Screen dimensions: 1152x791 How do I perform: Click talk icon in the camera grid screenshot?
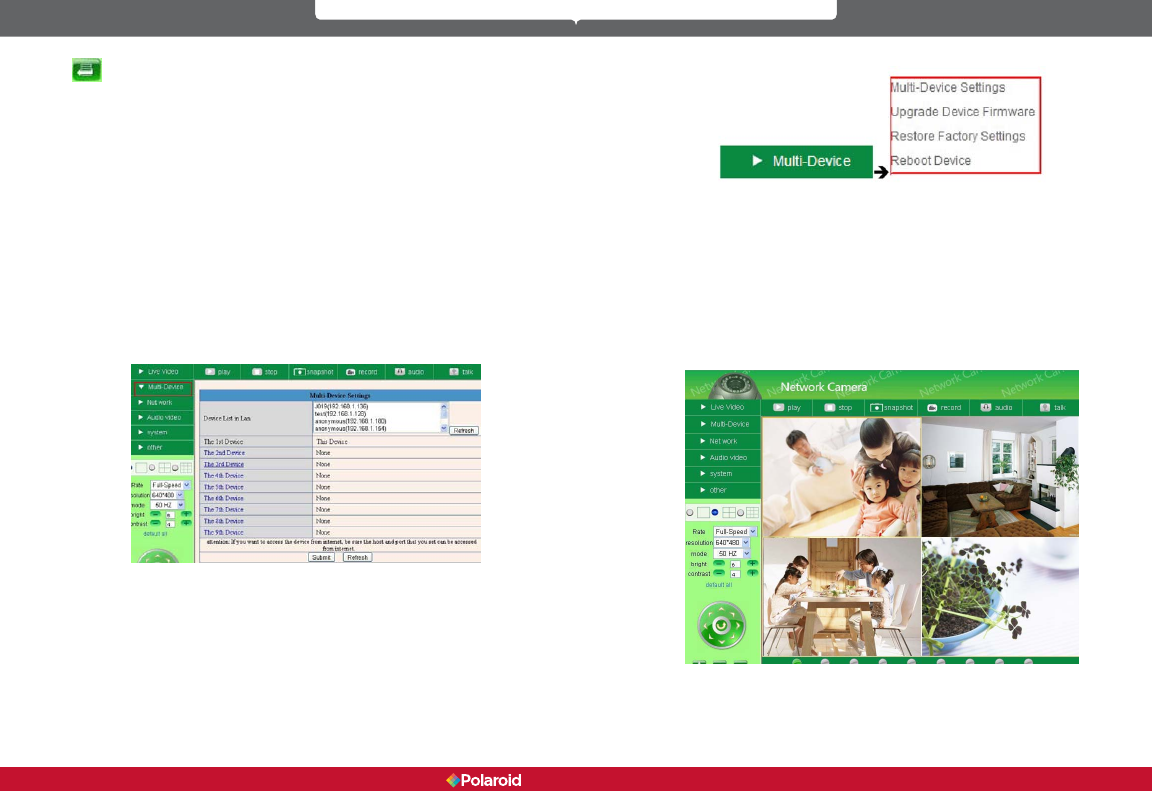[x=1045, y=408]
